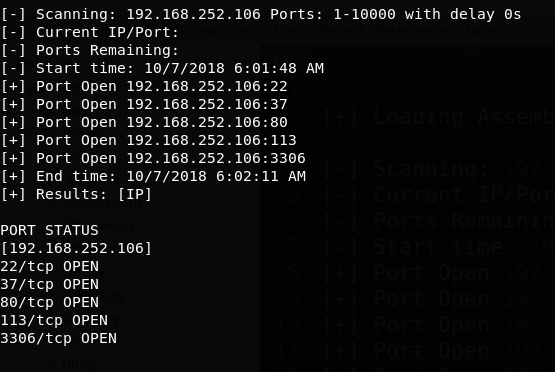Click the Port Open 192.168.252.106:3306 line

pyautogui.click(x=153, y=158)
